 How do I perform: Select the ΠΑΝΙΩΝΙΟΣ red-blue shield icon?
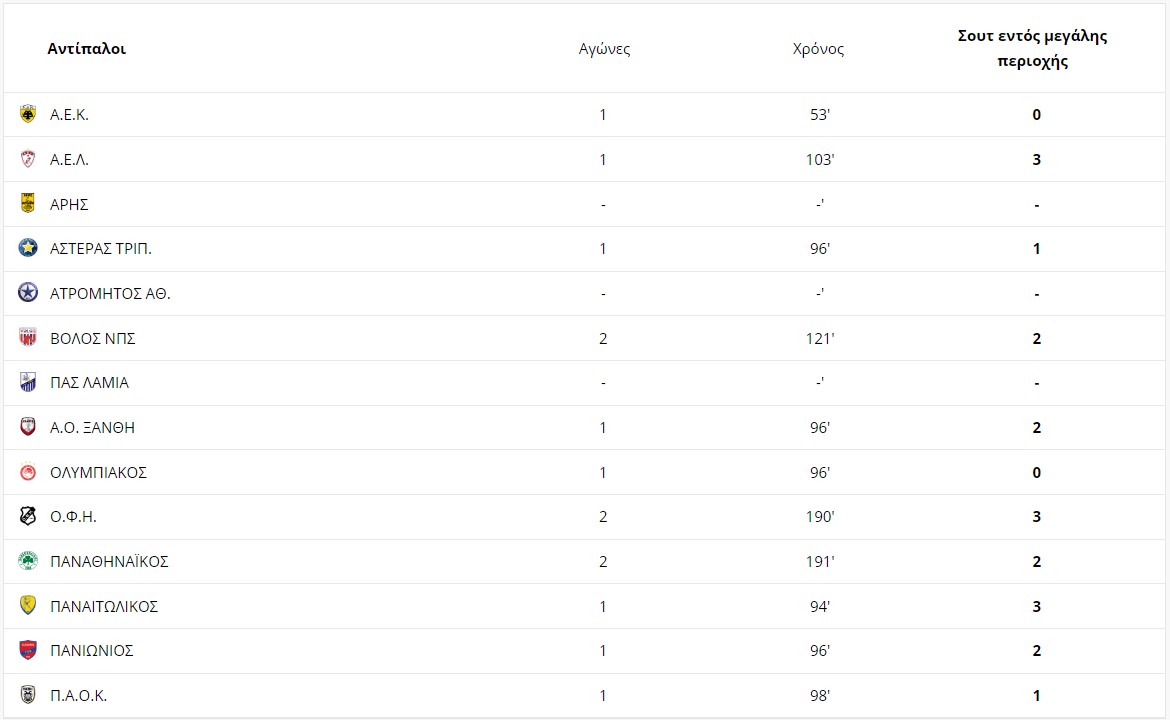[28, 650]
